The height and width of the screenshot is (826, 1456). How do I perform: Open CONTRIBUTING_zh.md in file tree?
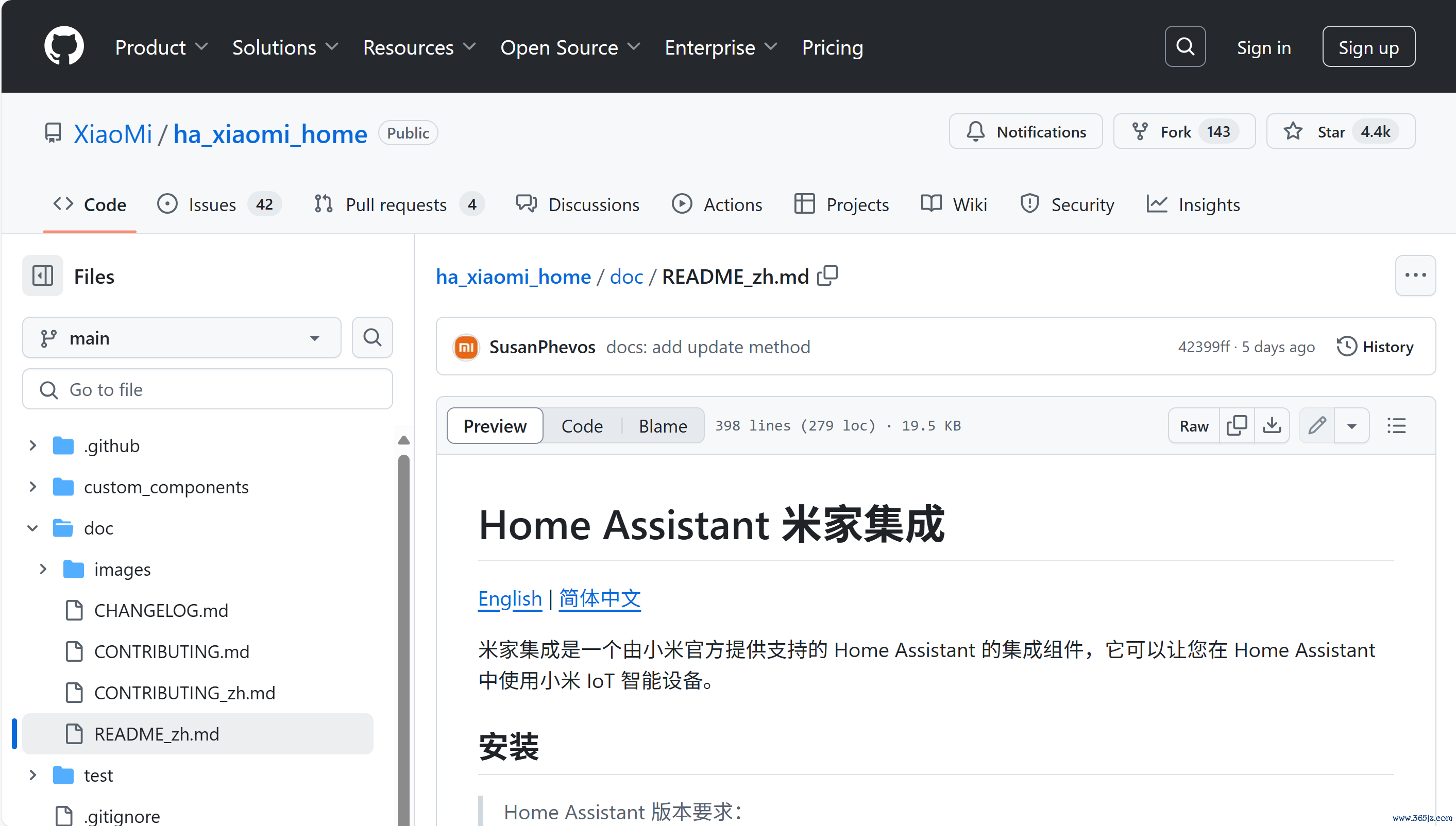(x=184, y=693)
